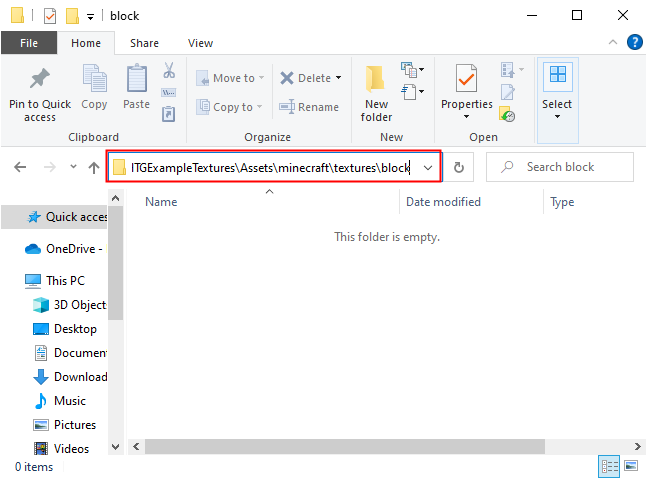Open the address bar history dropdown
The image size is (647, 479).
428,168
